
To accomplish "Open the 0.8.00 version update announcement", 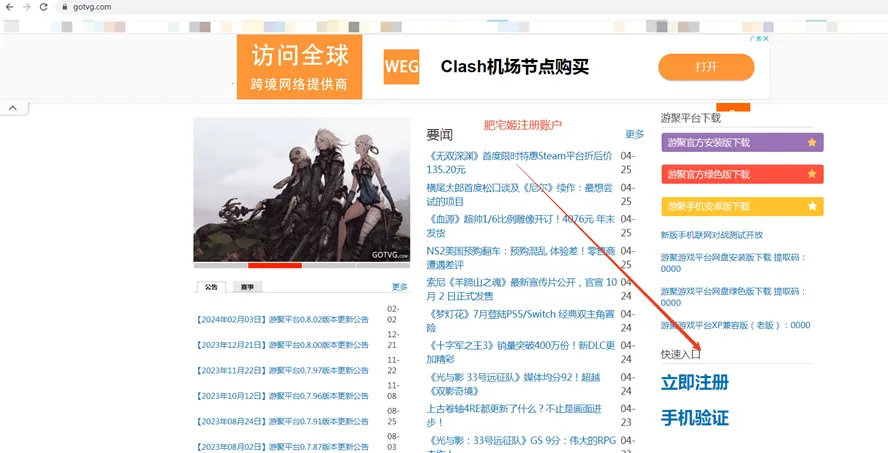I will (x=283, y=345).
